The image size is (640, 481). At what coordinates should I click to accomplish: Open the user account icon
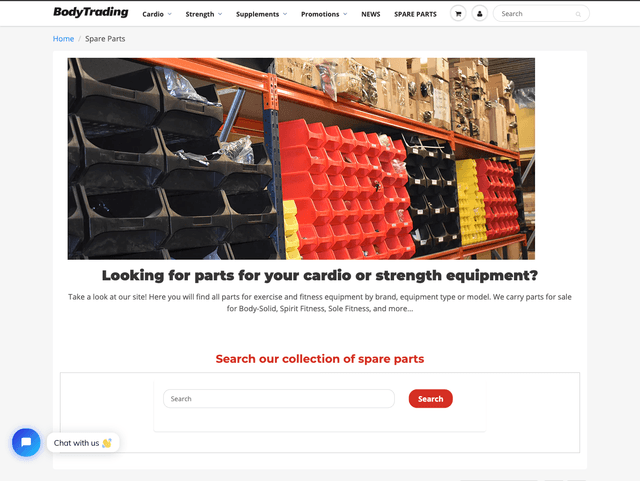pyautogui.click(x=480, y=13)
